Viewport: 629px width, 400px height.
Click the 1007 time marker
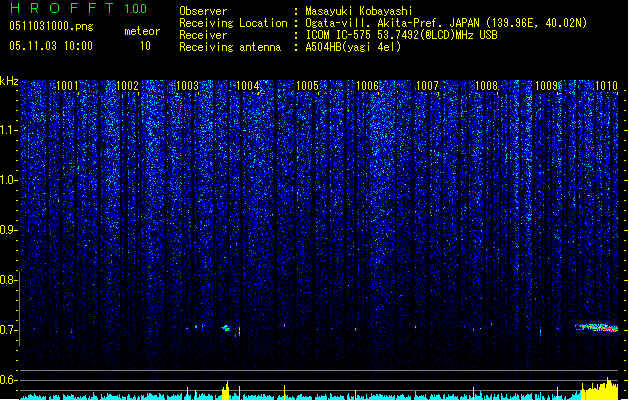click(427, 86)
